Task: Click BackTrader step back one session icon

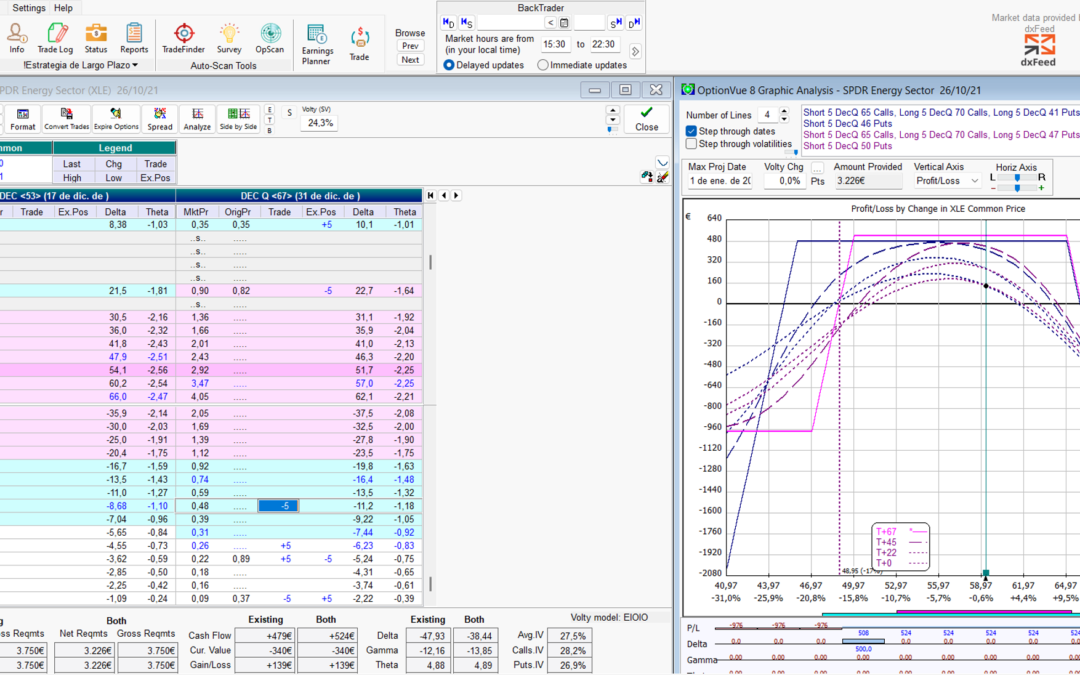Action: [x=466, y=23]
